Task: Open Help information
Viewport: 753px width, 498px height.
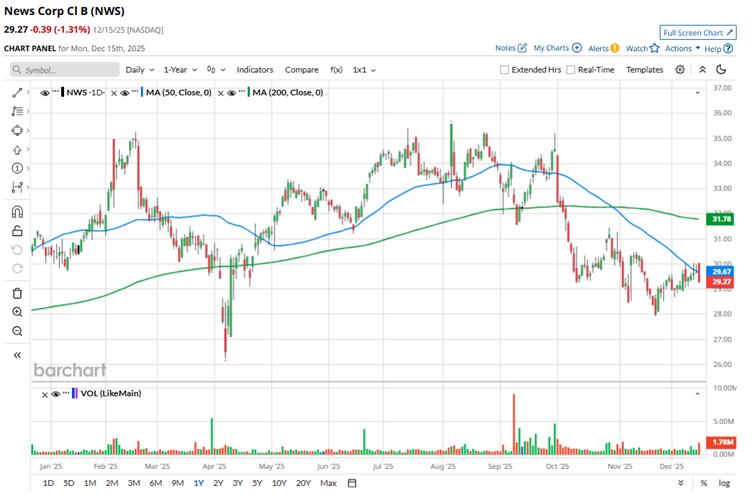Action: 718,49
